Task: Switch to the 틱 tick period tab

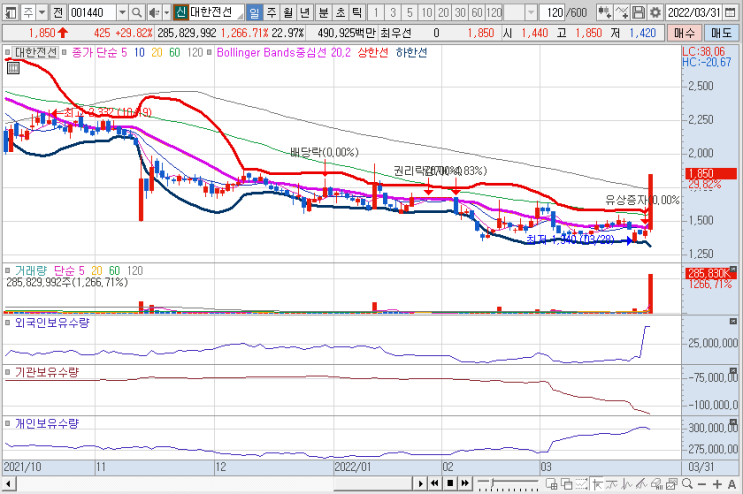Action: (357, 12)
